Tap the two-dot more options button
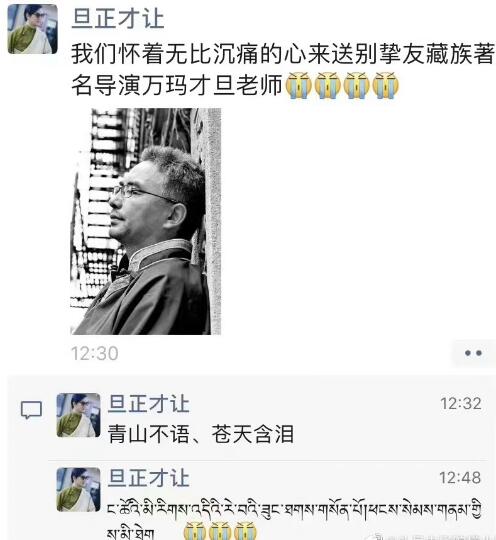This screenshot has height=540, width=496. tap(473, 353)
